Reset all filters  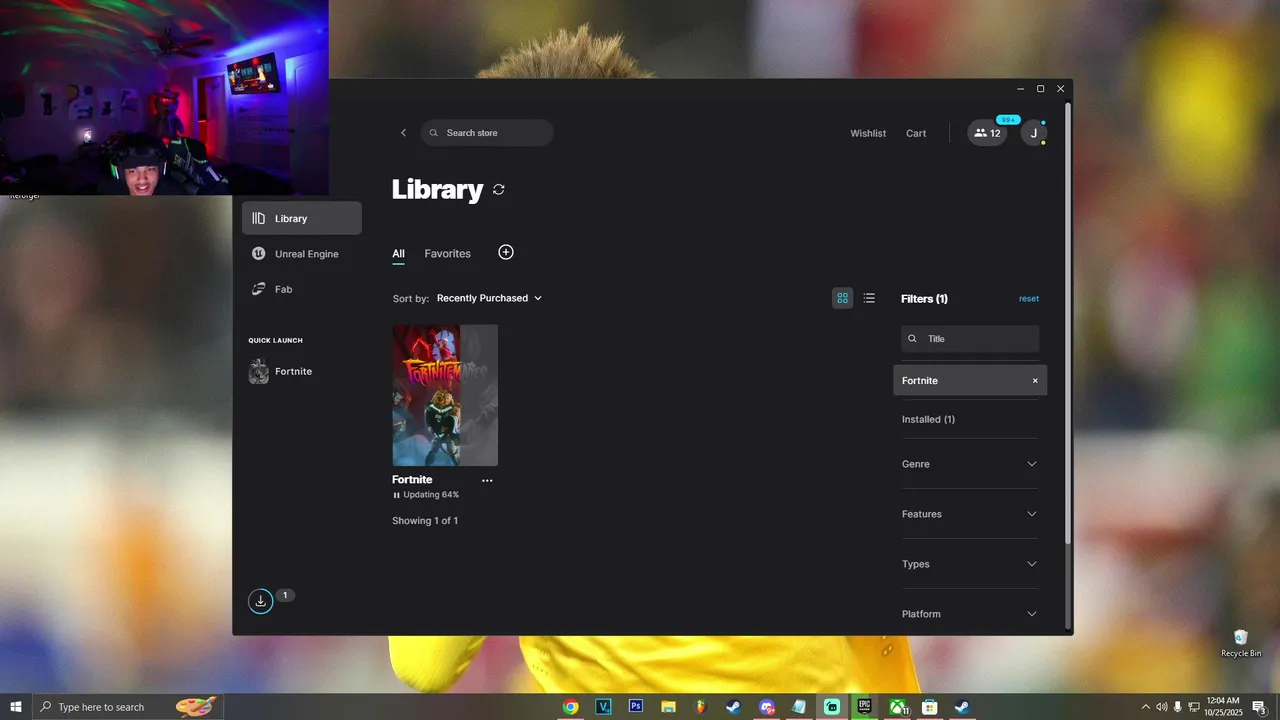tap(1029, 299)
